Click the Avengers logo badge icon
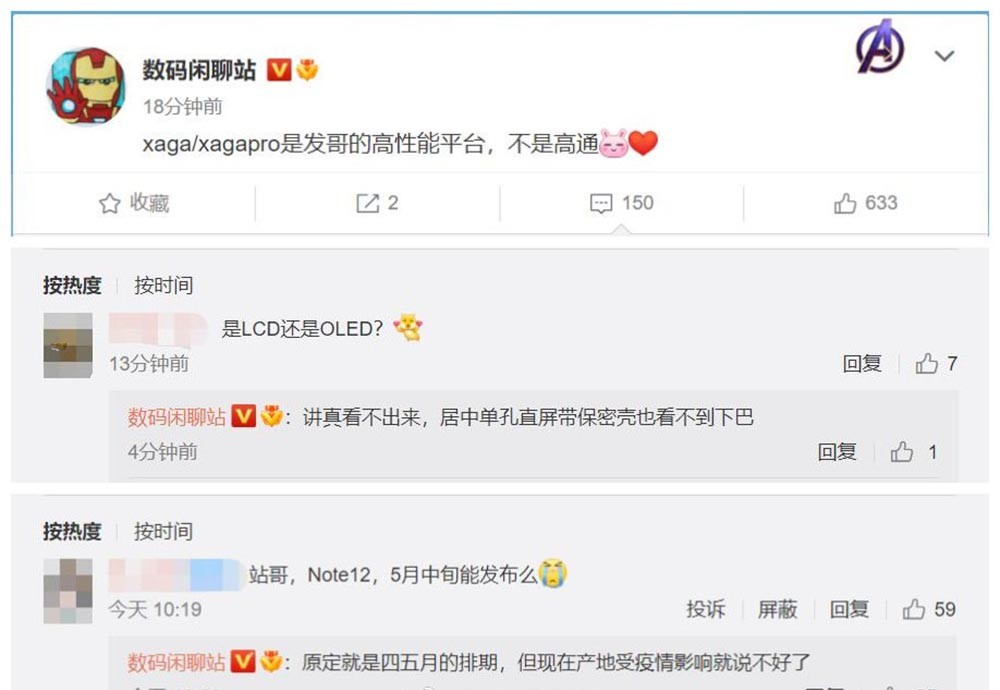 pos(880,46)
